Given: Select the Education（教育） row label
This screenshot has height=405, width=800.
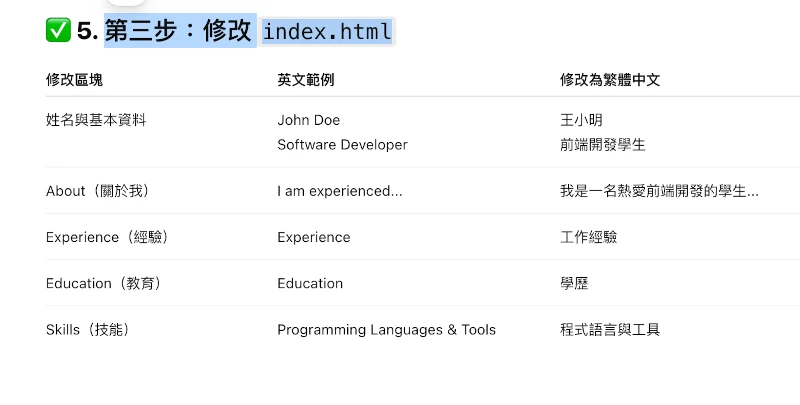Looking at the screenshot, I should [103, 283].
